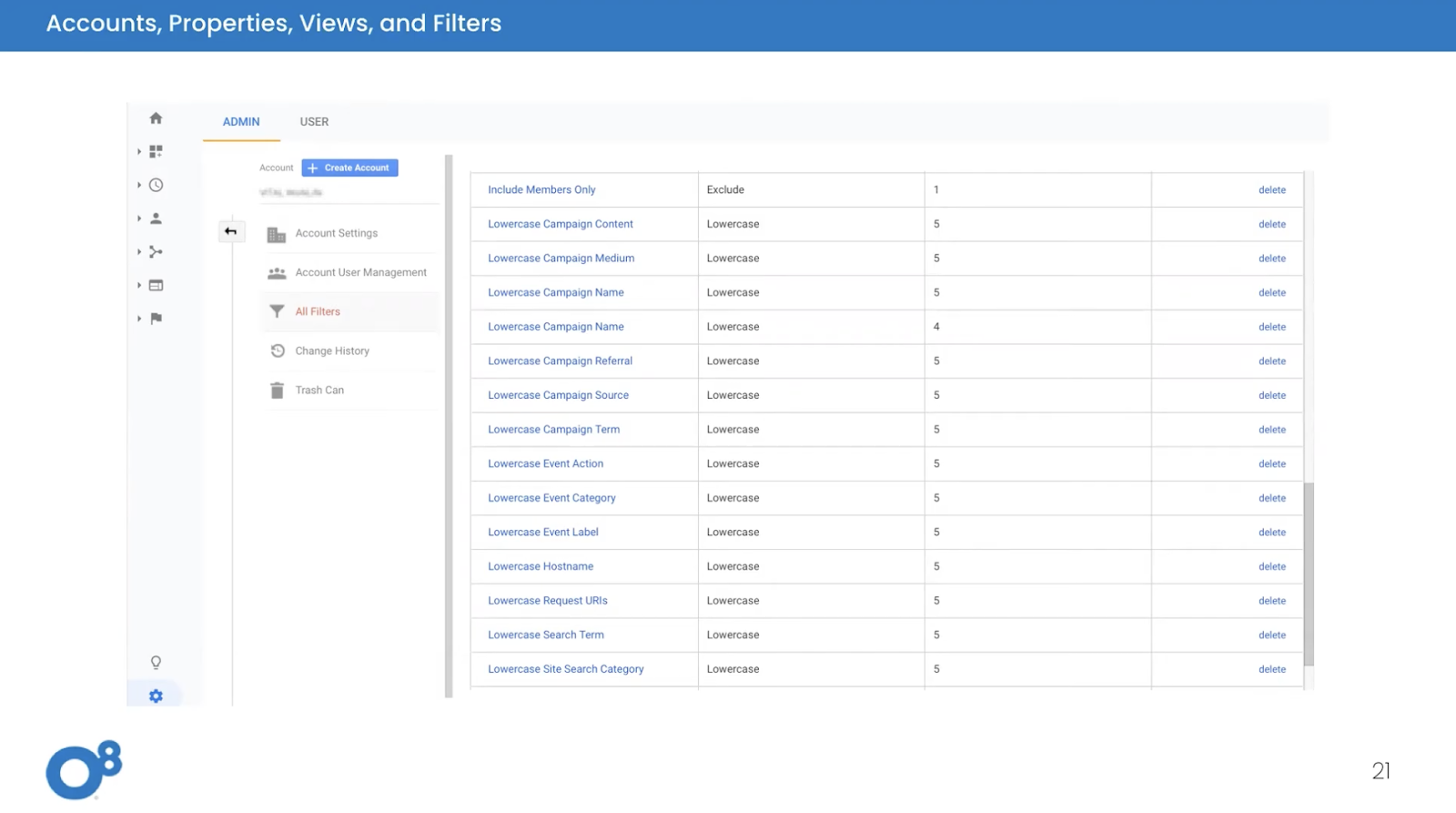The height and width of the screenshot is (813, 1456).
Task: Open Lowercase Hostname filter
Action: pos(541,566)
